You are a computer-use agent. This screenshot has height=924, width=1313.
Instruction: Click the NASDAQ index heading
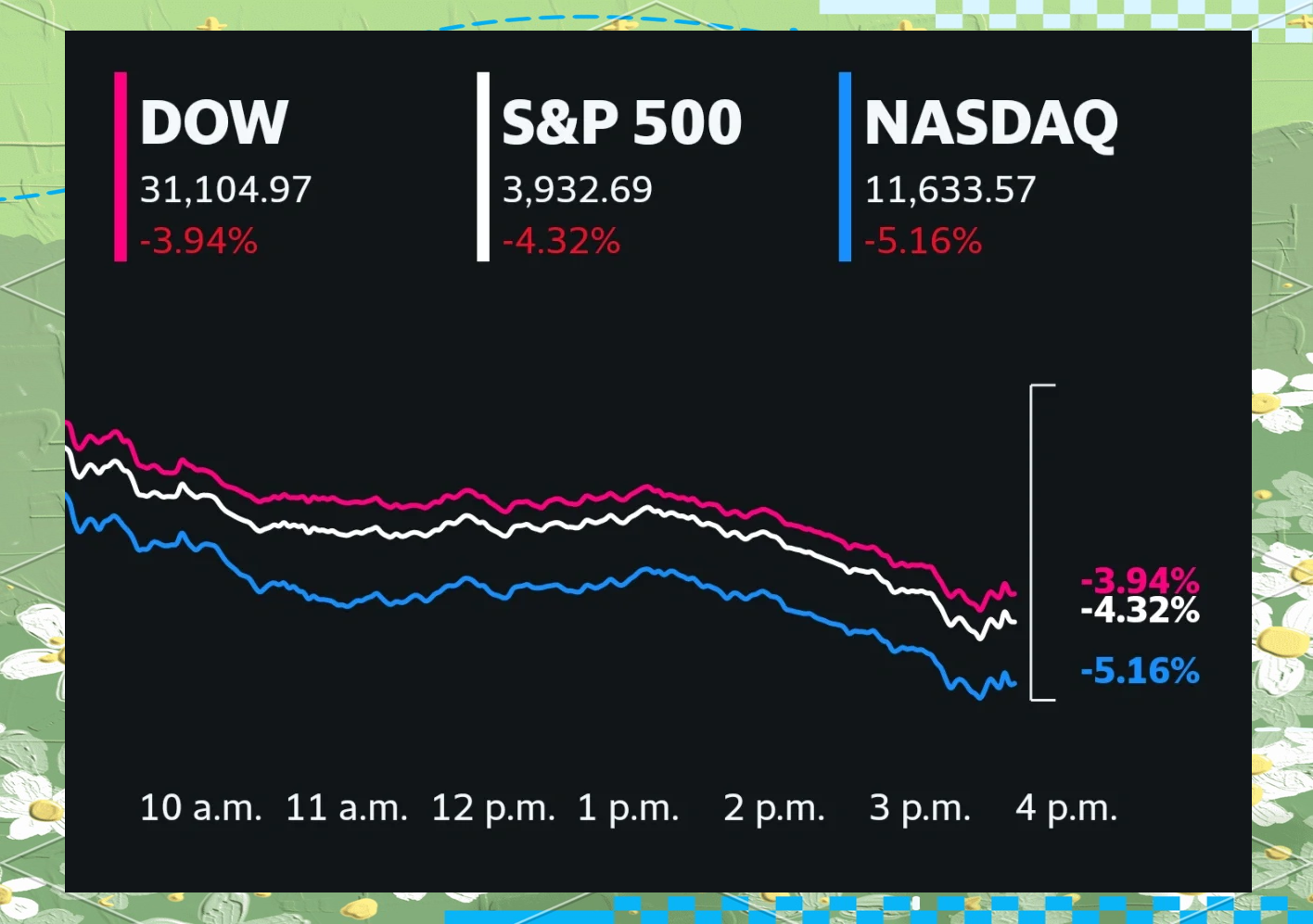pyautogui.click(x=990, y=123)
